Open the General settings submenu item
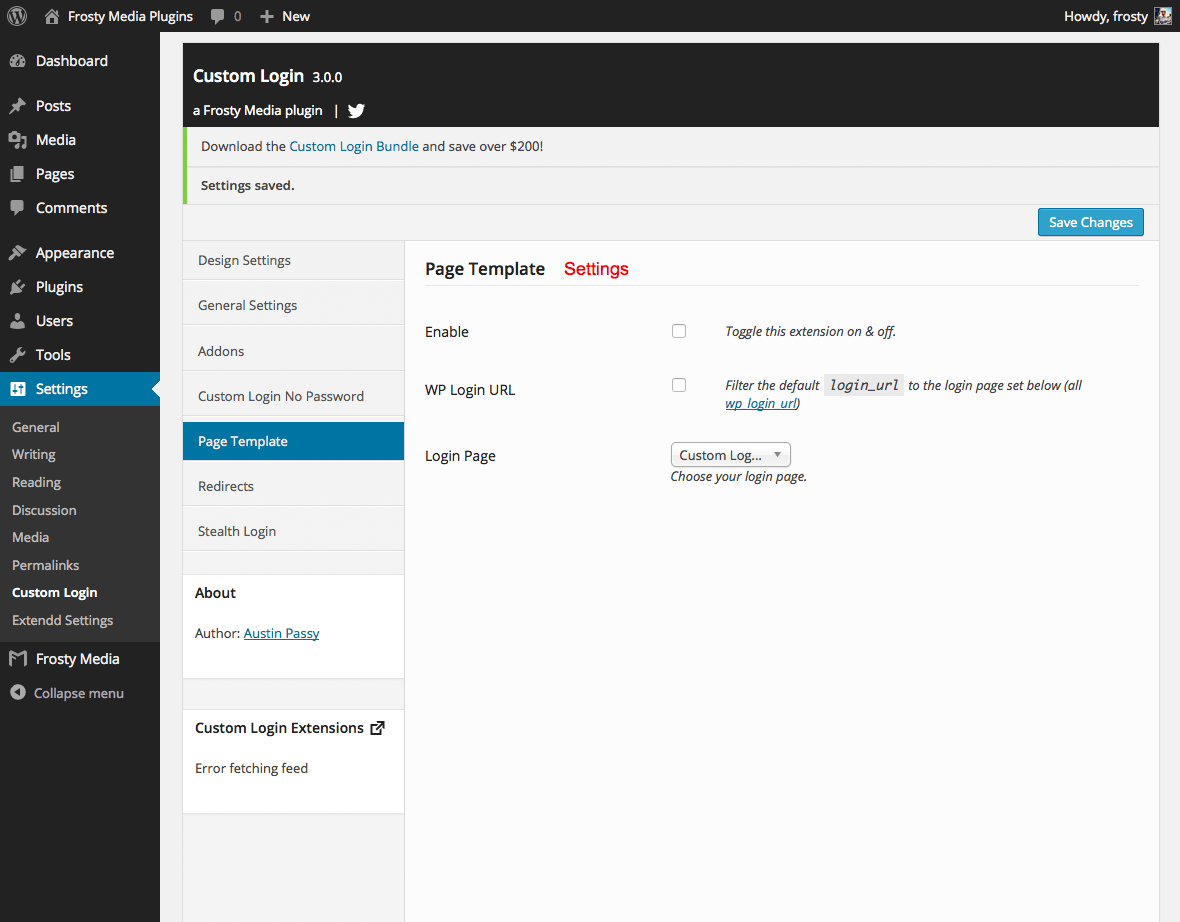This screenshot has height=922, width=1180. point(35,427)
